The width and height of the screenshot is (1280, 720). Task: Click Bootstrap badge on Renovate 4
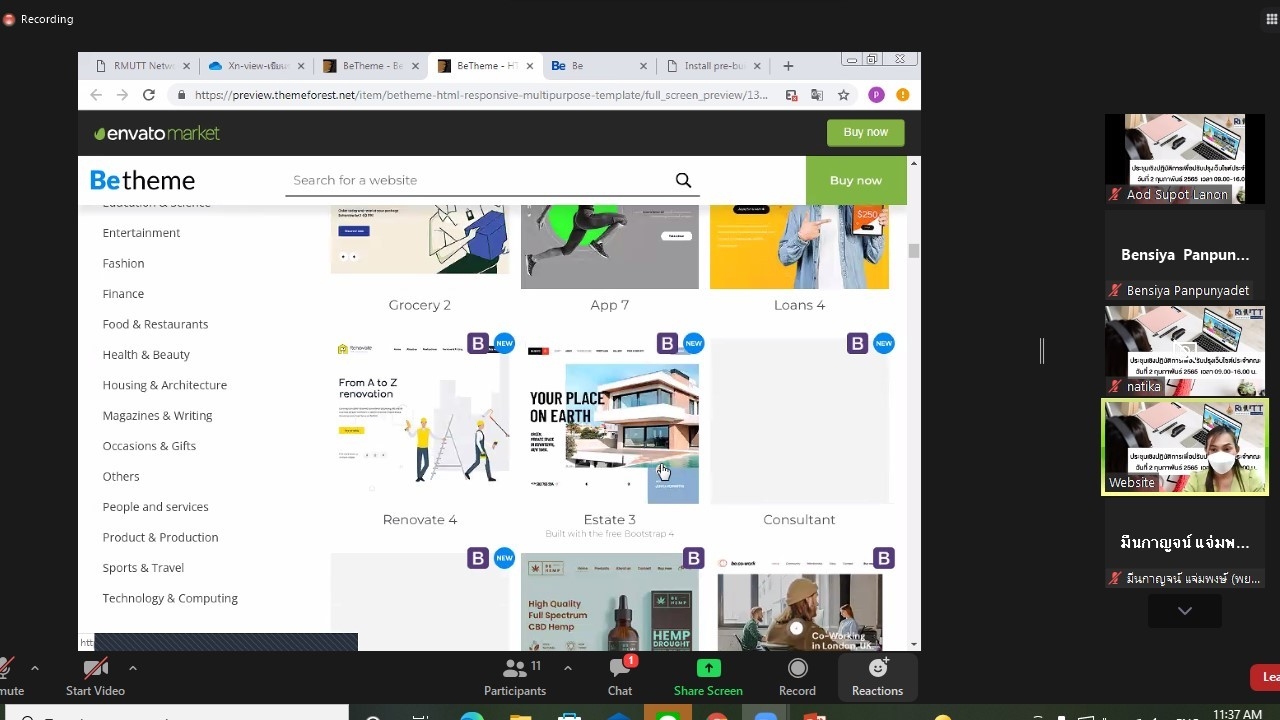478,343
